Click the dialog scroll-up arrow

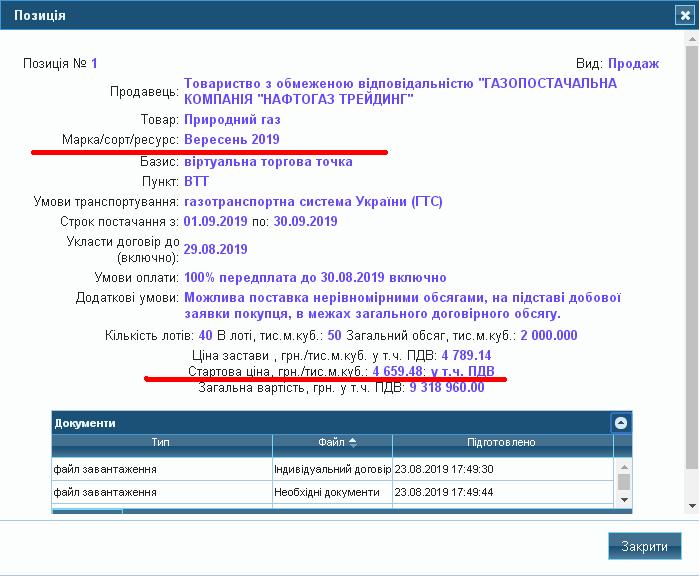[692, 39]
